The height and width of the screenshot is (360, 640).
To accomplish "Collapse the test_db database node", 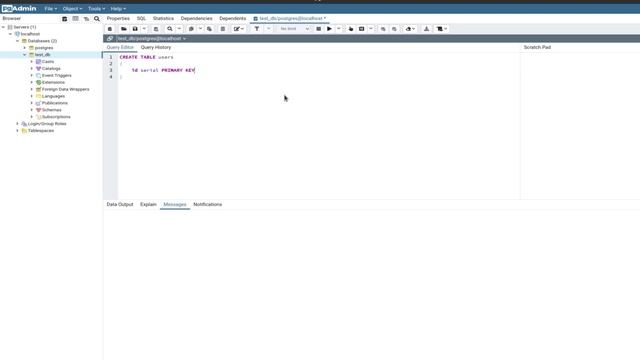I will click(24, 54).
